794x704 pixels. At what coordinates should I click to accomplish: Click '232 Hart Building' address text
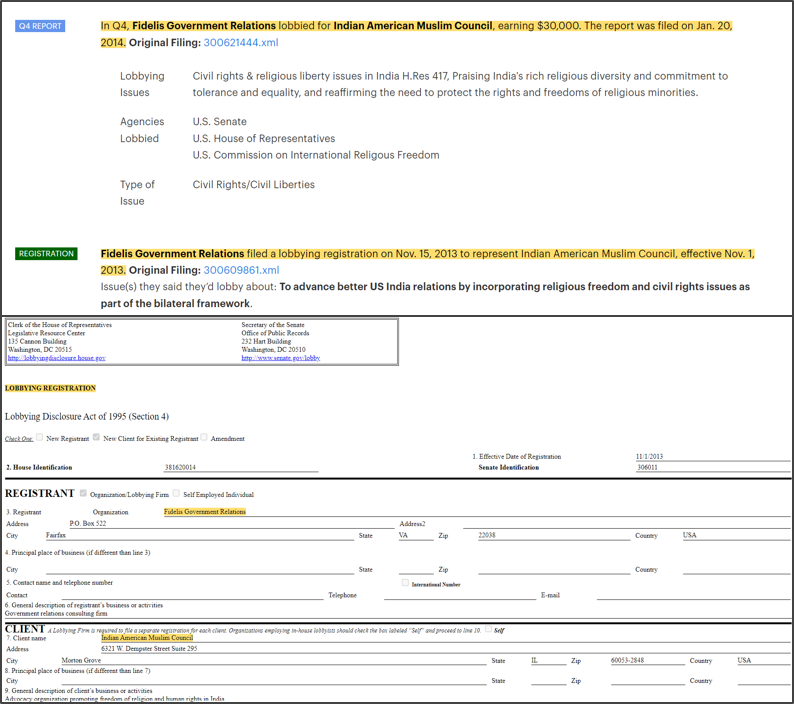click(x=266, y=341)
